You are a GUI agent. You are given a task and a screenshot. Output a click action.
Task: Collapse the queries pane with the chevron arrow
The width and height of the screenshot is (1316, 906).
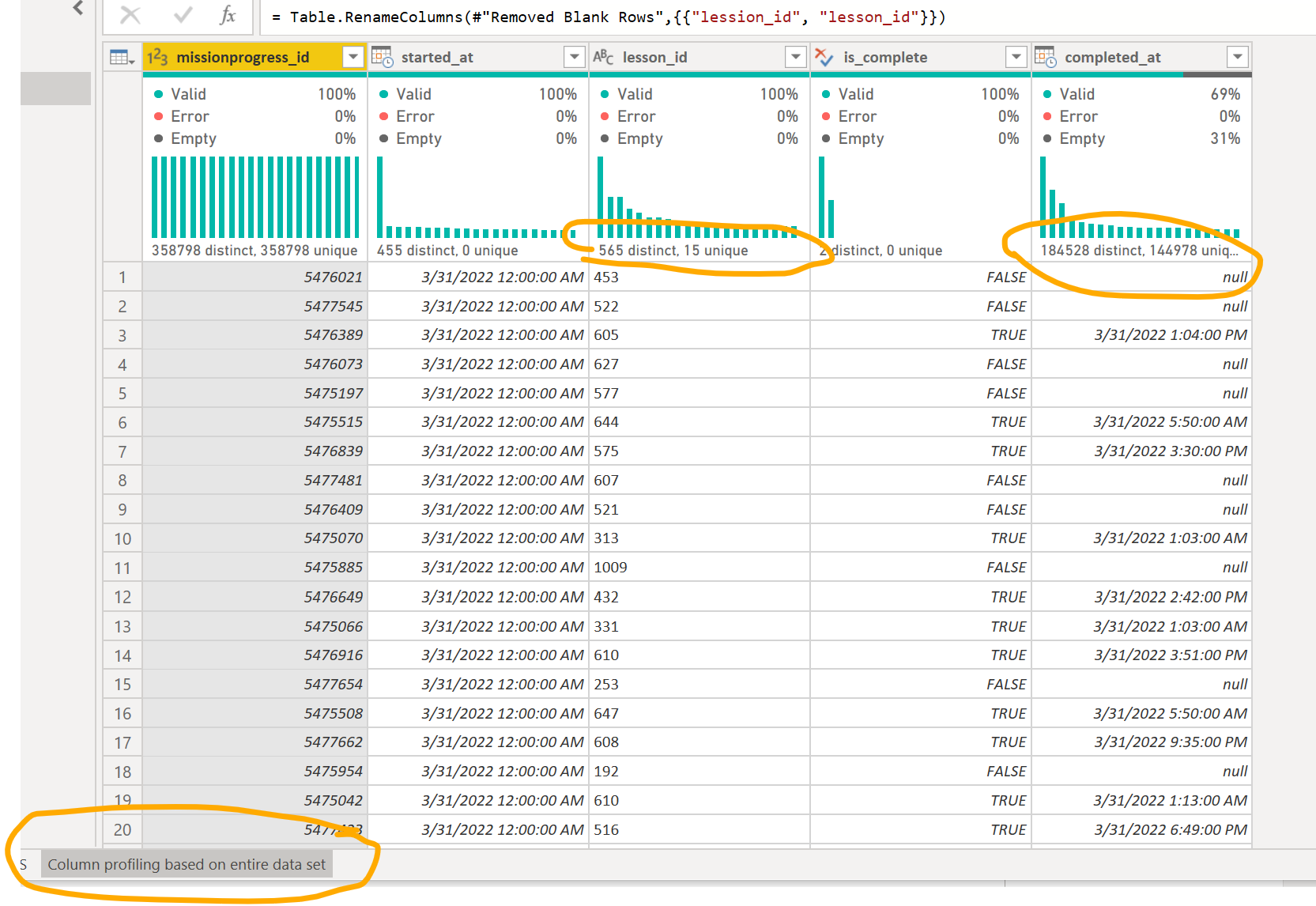[x=77, y=9]
